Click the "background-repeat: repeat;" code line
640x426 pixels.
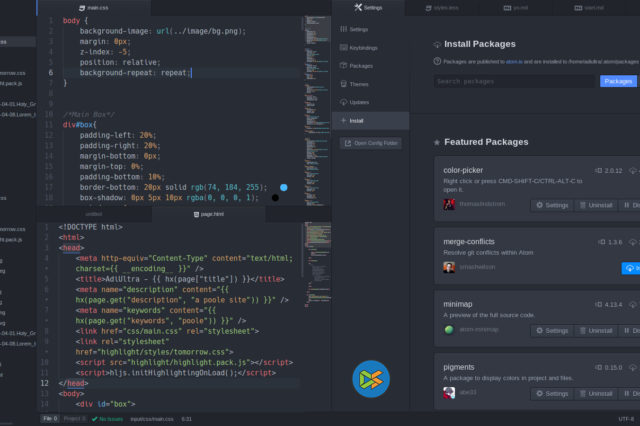coord(135,73)
